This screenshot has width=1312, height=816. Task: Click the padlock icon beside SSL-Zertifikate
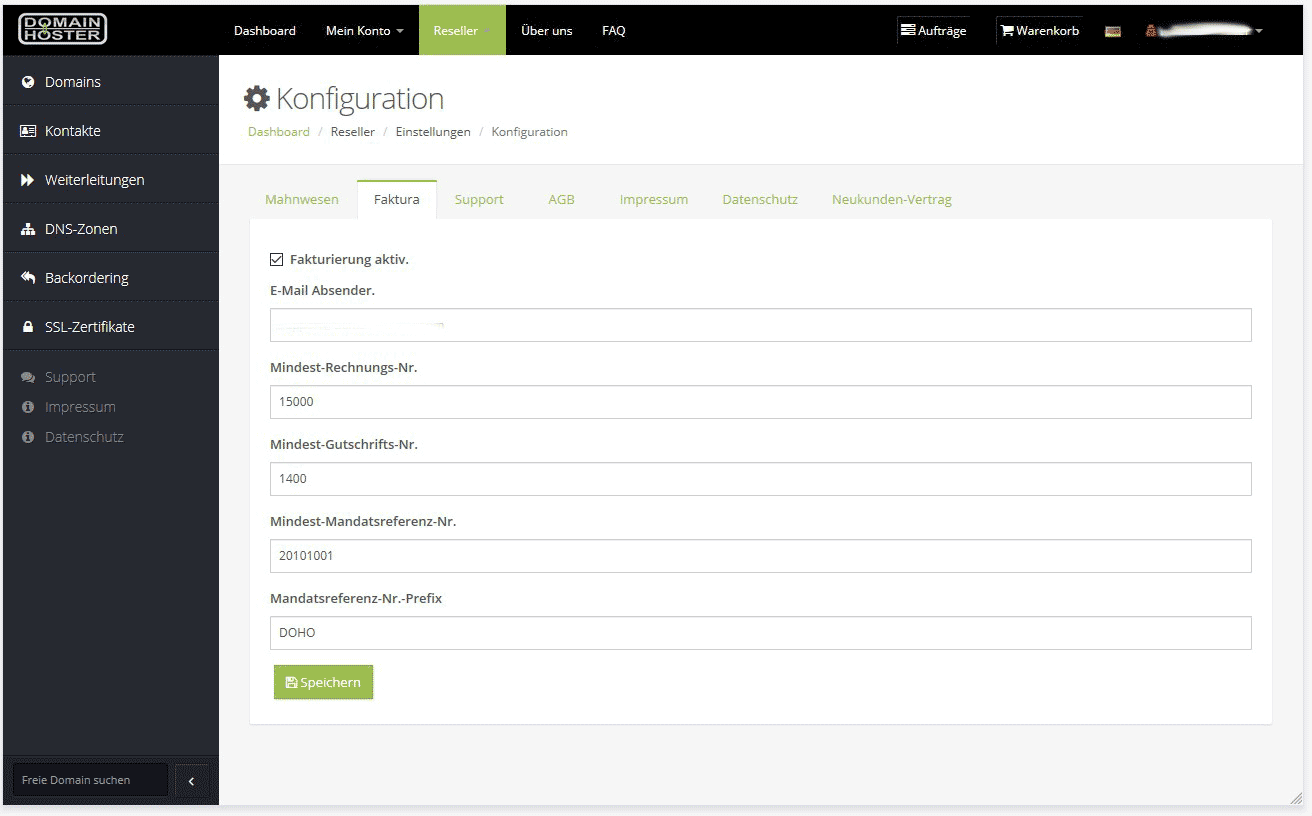pyautogui.click(x=28, y=327)
